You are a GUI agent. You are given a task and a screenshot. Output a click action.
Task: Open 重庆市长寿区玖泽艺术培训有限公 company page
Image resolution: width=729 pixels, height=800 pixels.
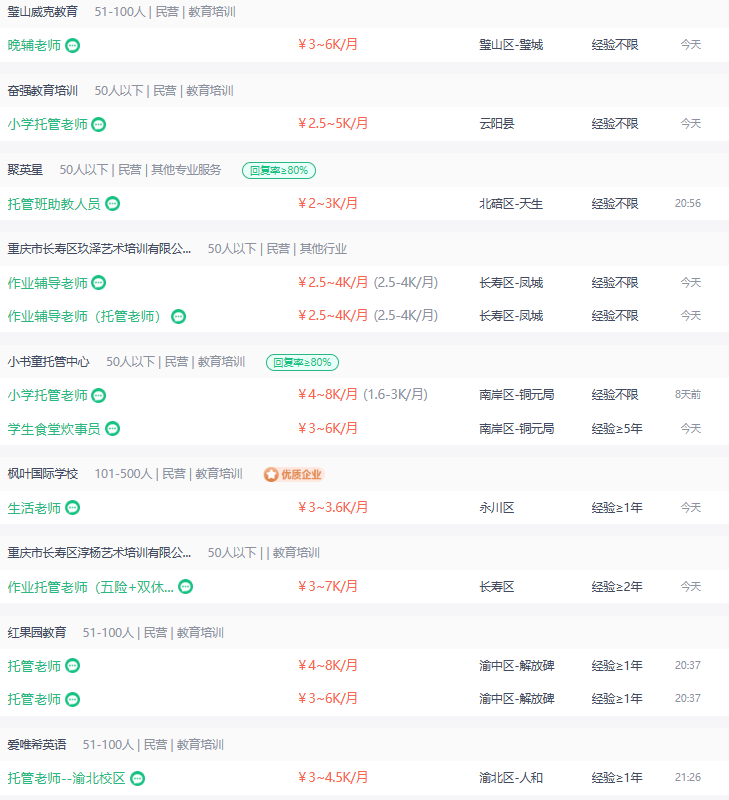coord(99,249)
